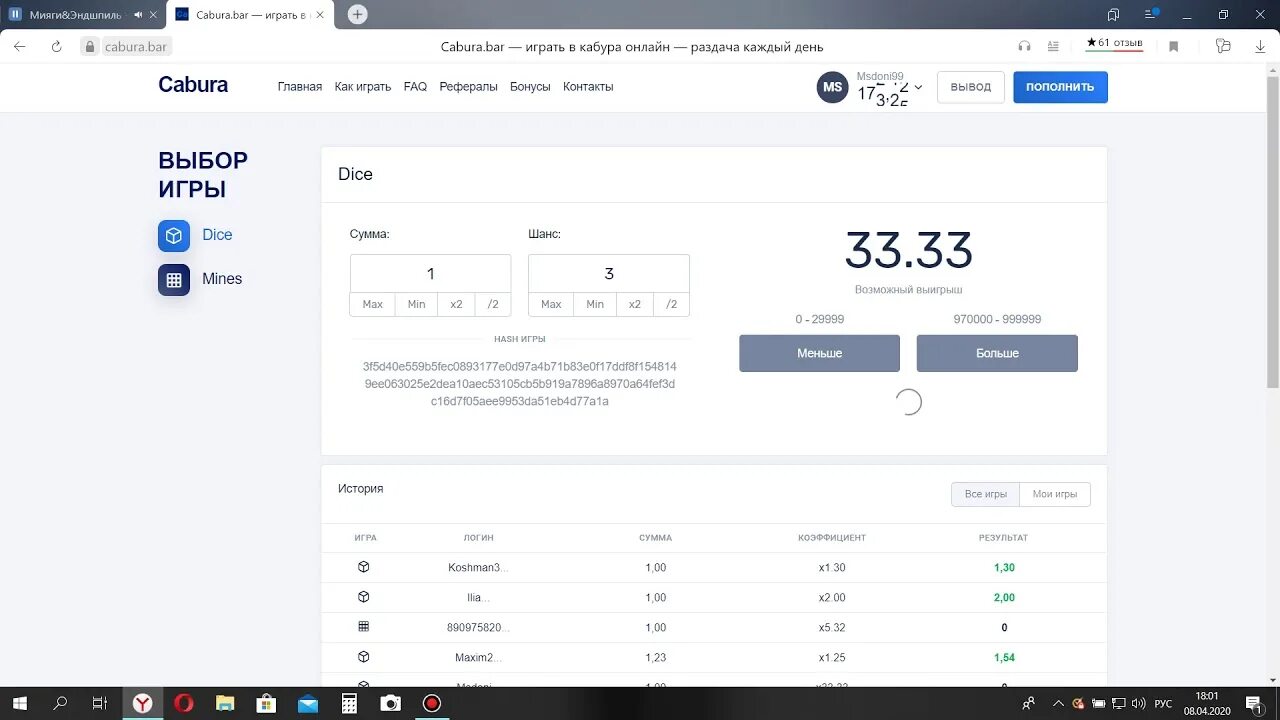The image size is (1280, 720).
Task: Bet Меньше on the dice
Action: (820, 353)
